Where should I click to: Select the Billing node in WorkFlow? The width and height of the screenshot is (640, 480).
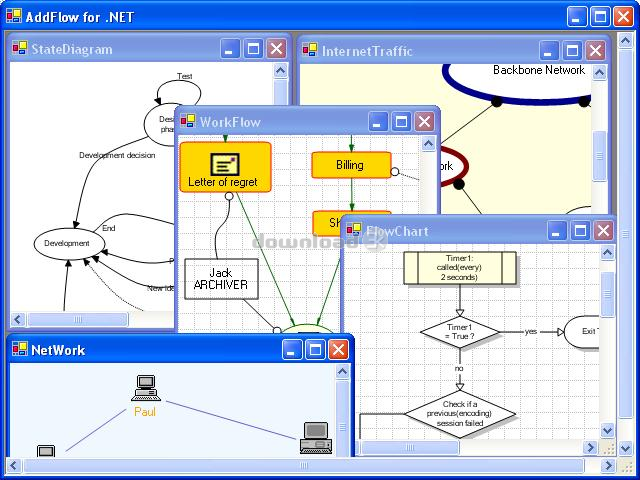(x=351, y=165)
